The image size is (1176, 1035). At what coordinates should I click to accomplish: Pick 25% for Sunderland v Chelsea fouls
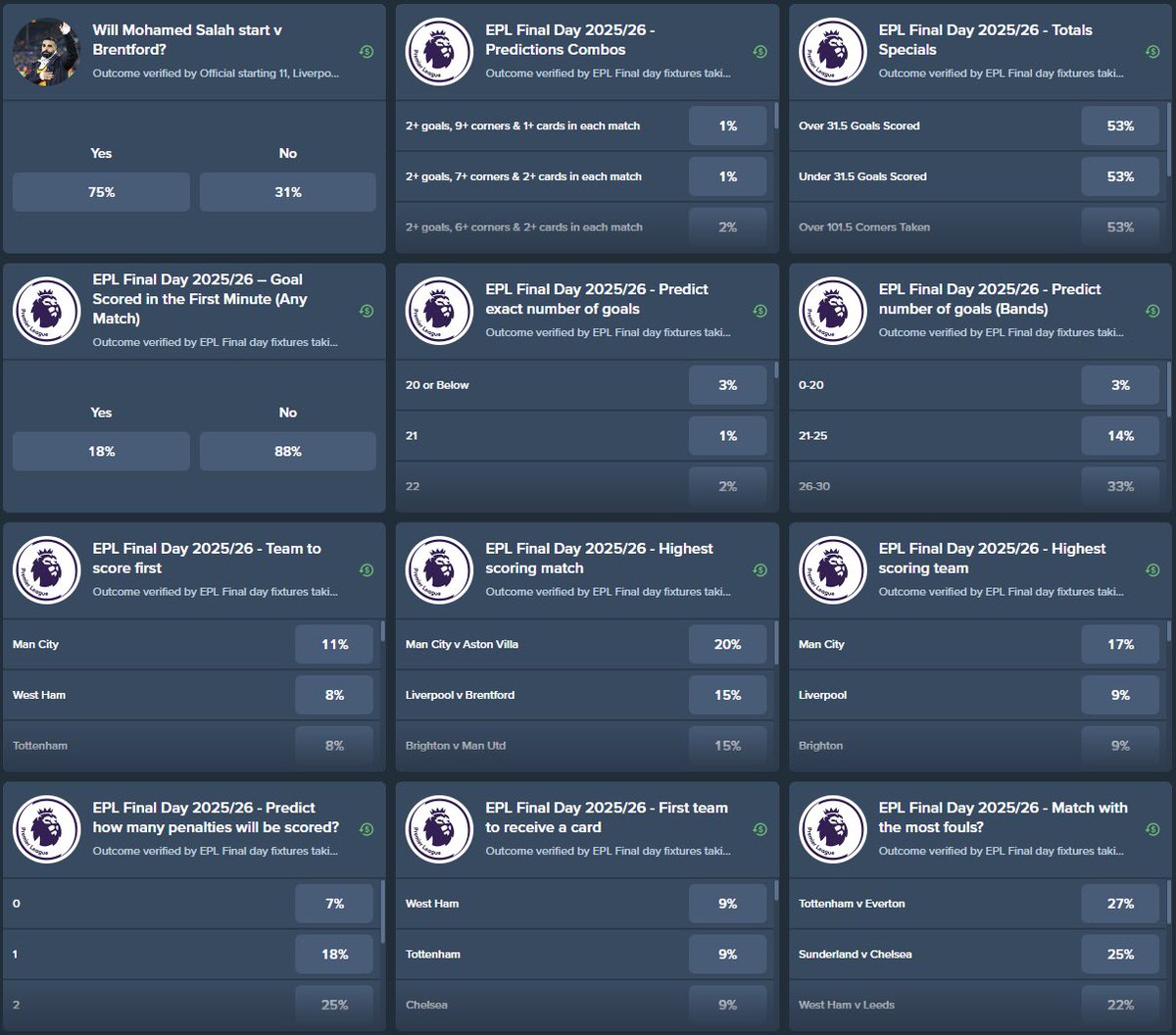click(1121, 955)
